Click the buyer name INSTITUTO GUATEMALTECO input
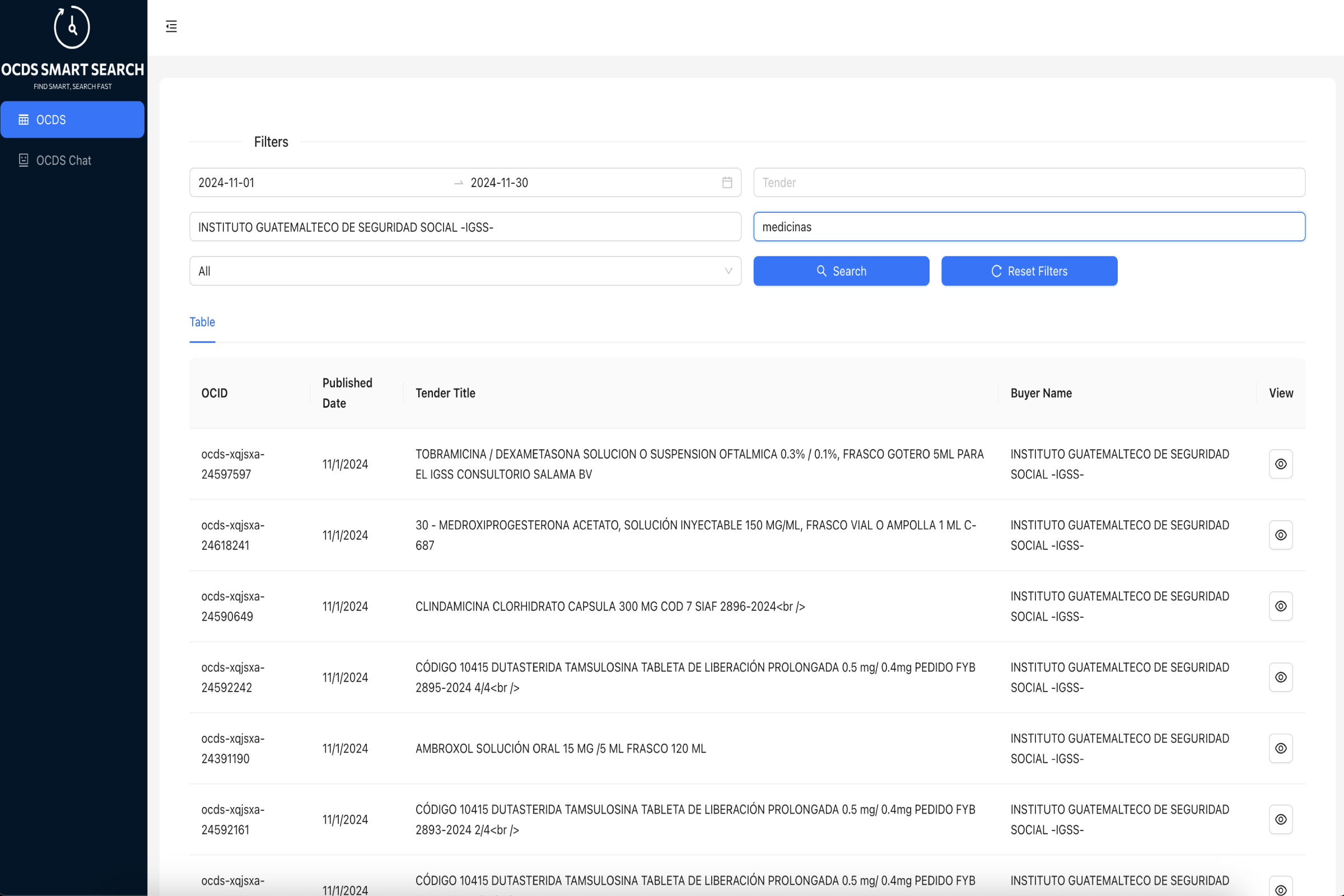The width and height of the screenshot is (1344, 896). click(465, 227)
